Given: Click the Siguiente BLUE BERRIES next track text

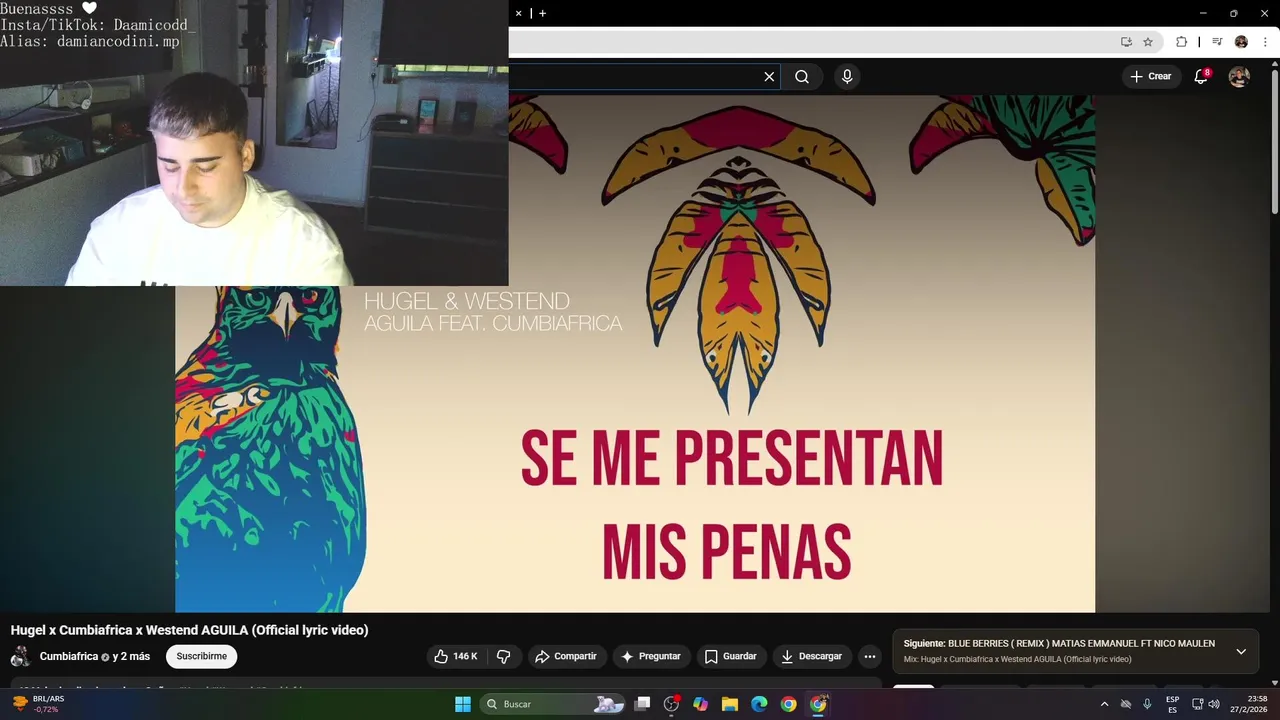Looking at the screenshot, I should (1059, 644).
